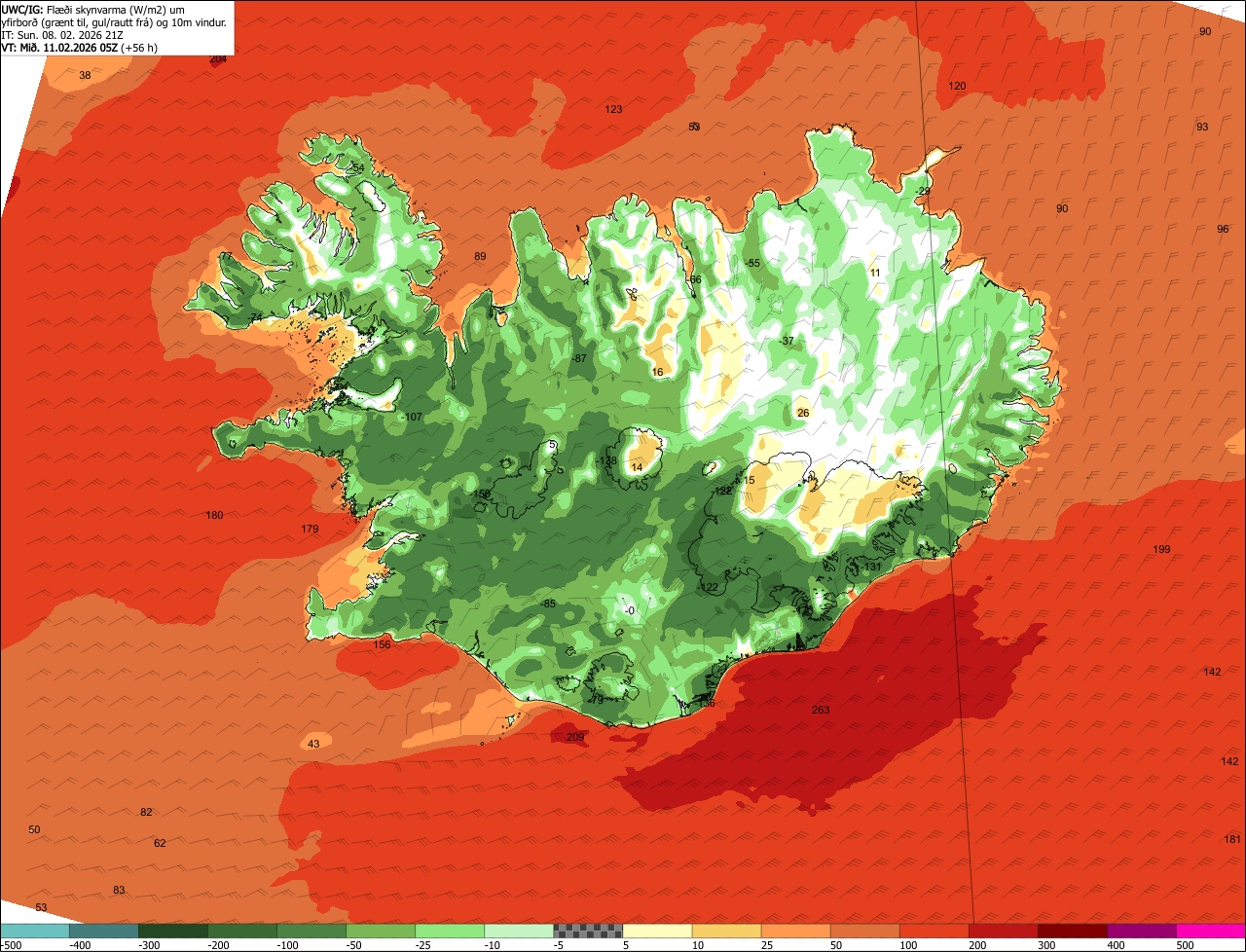Screen dimensions: 1246x952
Task: Click the '180' value west of Iceland
Action: (214, 515)
